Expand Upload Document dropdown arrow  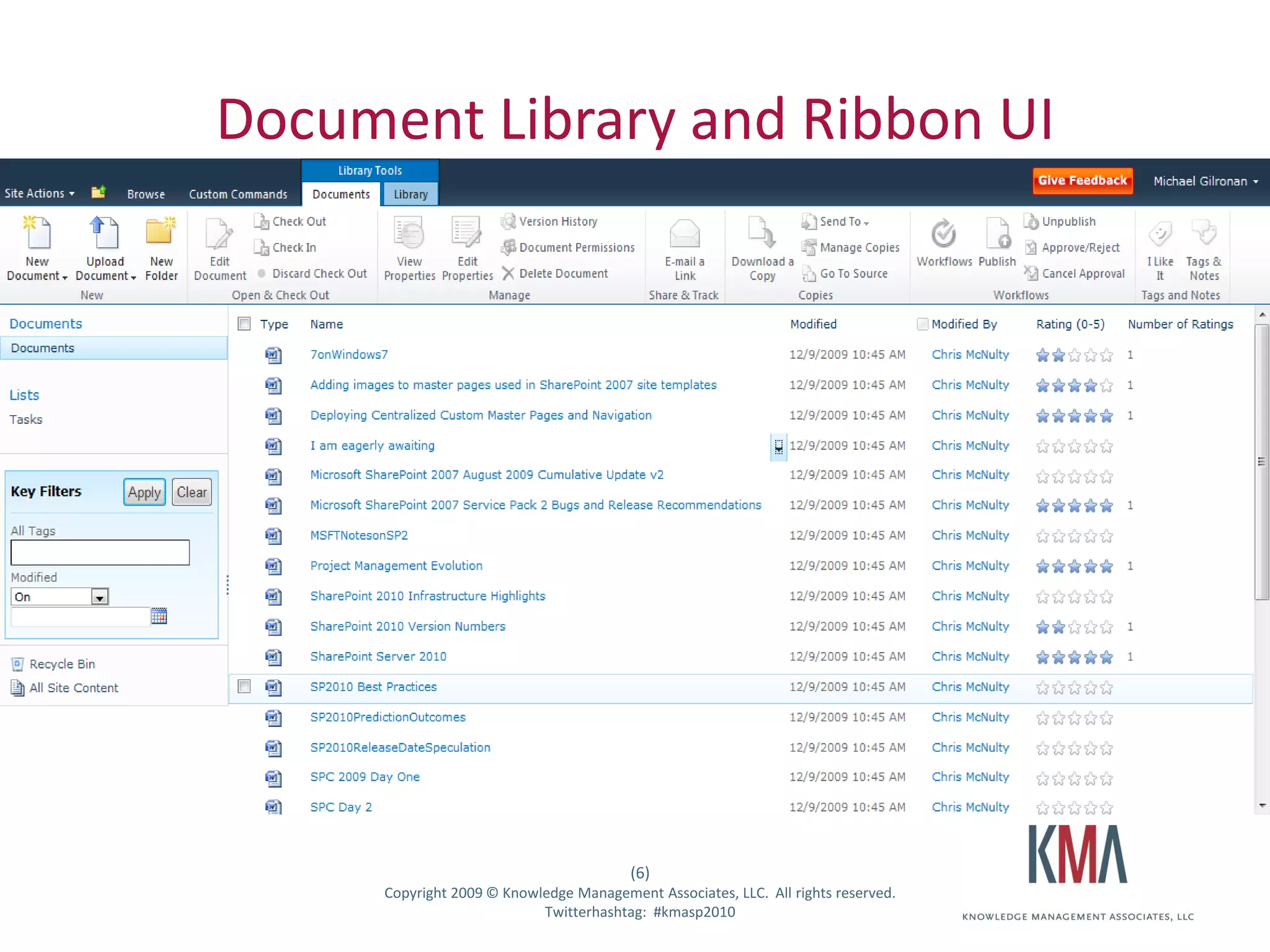tap(133, 277)
